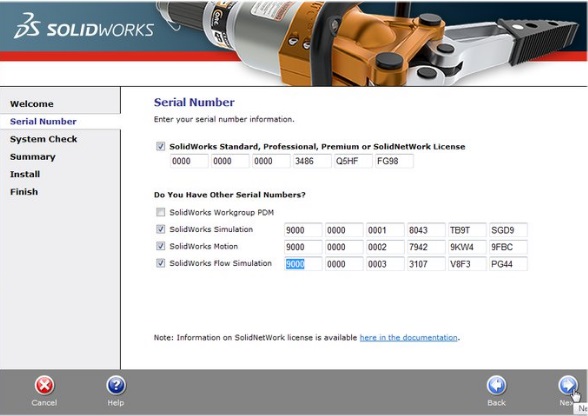Click Motion serial field containing 9FBC
The width and height of the screenshot is (588, 416).
(x=508, y=247)
